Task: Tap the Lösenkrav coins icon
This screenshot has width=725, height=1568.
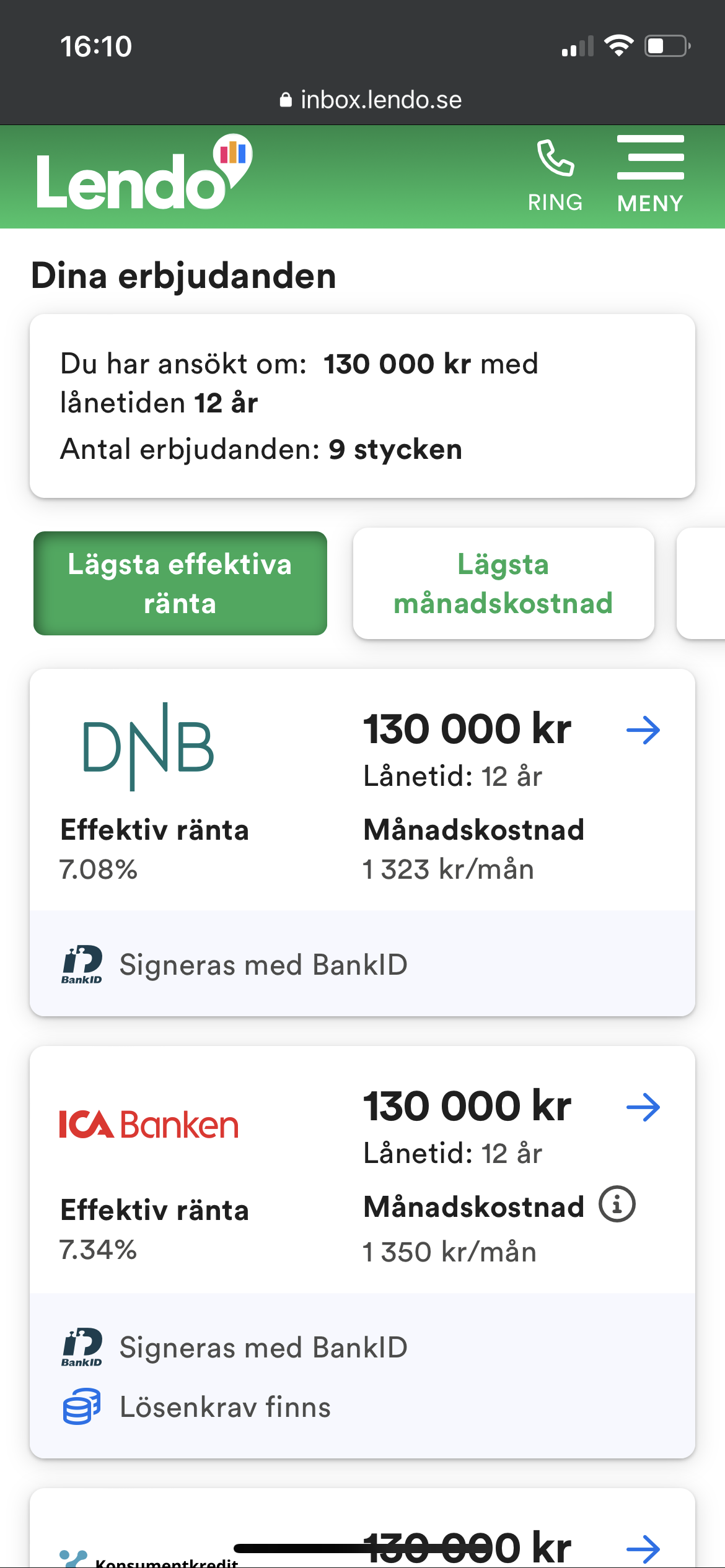Action: tap(82, 1407)
